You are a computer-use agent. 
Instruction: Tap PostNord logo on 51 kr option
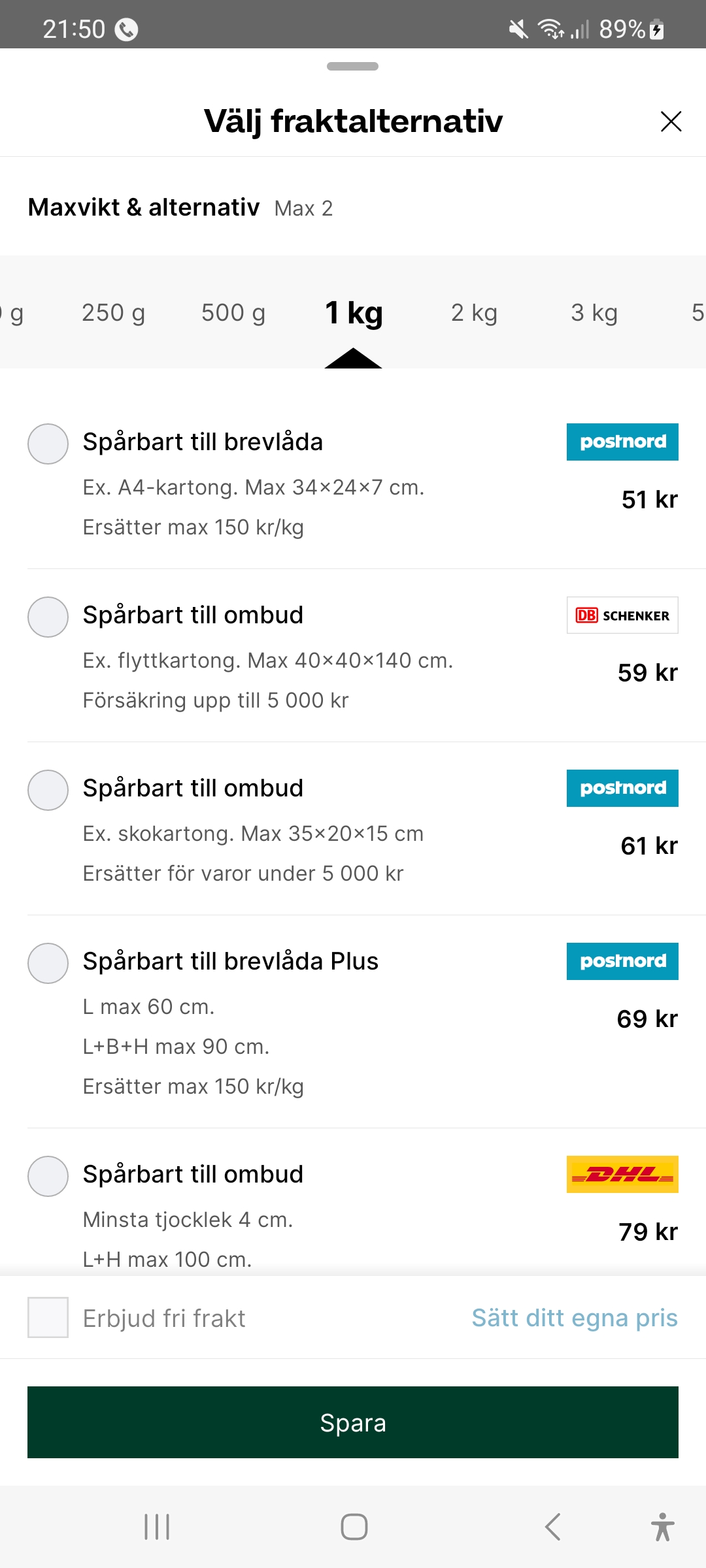pos(622,442)
